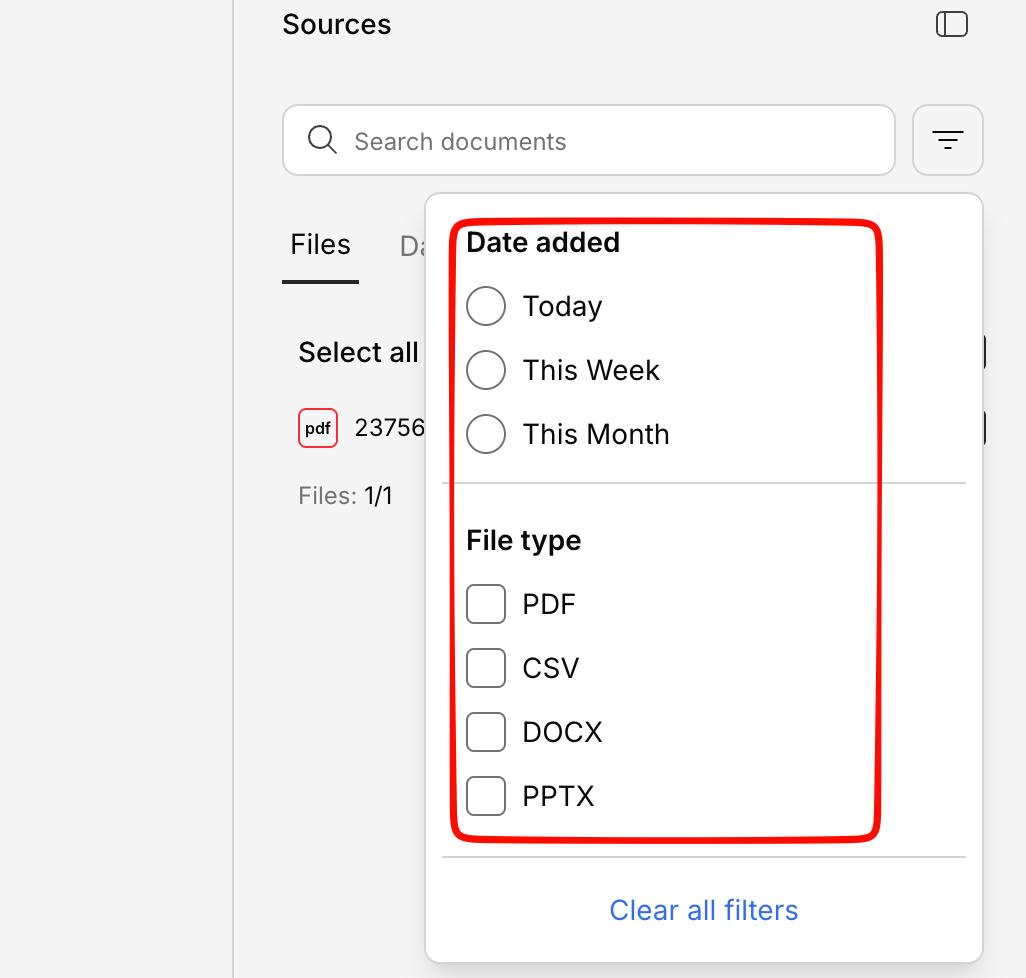Click the filter icon button
This screenshot has width=1026, height=978.
(947, 140)
